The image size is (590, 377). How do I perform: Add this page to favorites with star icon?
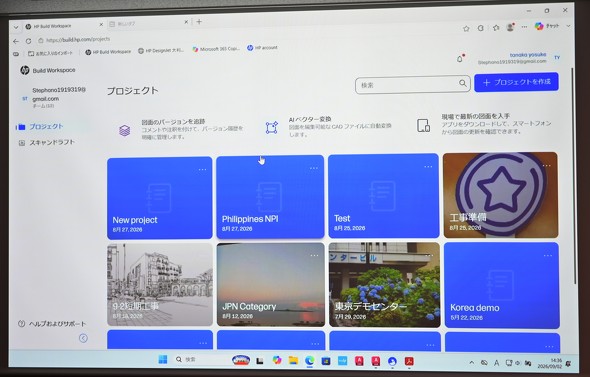[466, 28]
